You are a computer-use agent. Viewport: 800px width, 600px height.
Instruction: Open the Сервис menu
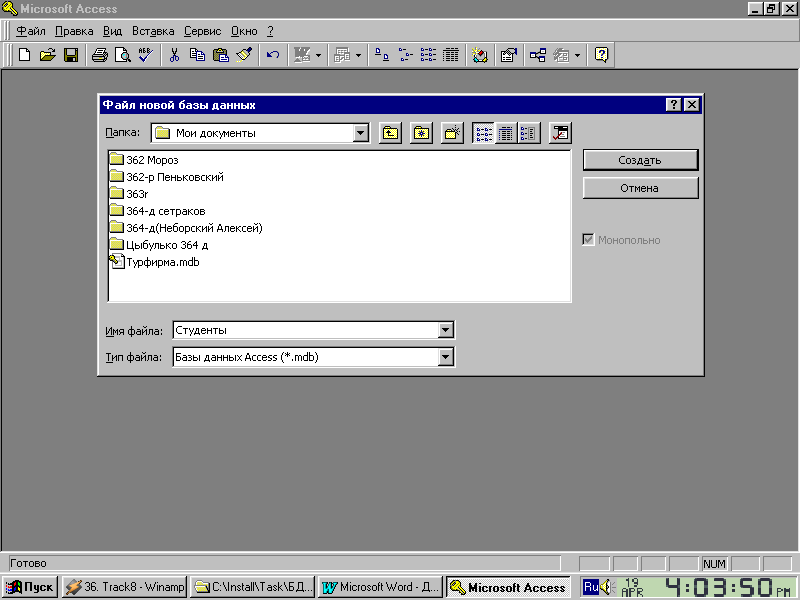203,31
